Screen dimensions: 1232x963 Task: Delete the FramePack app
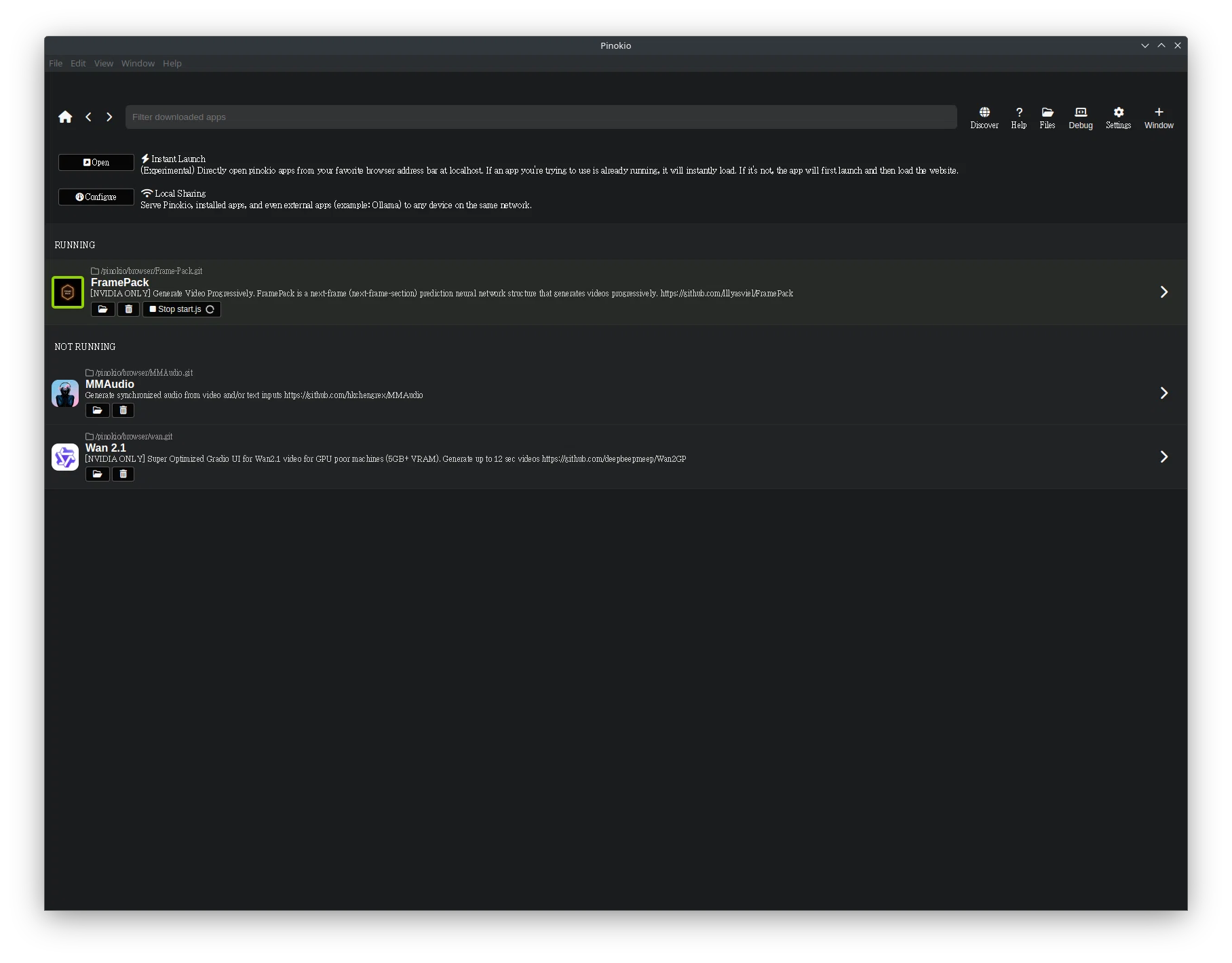[x=128, y=309]
